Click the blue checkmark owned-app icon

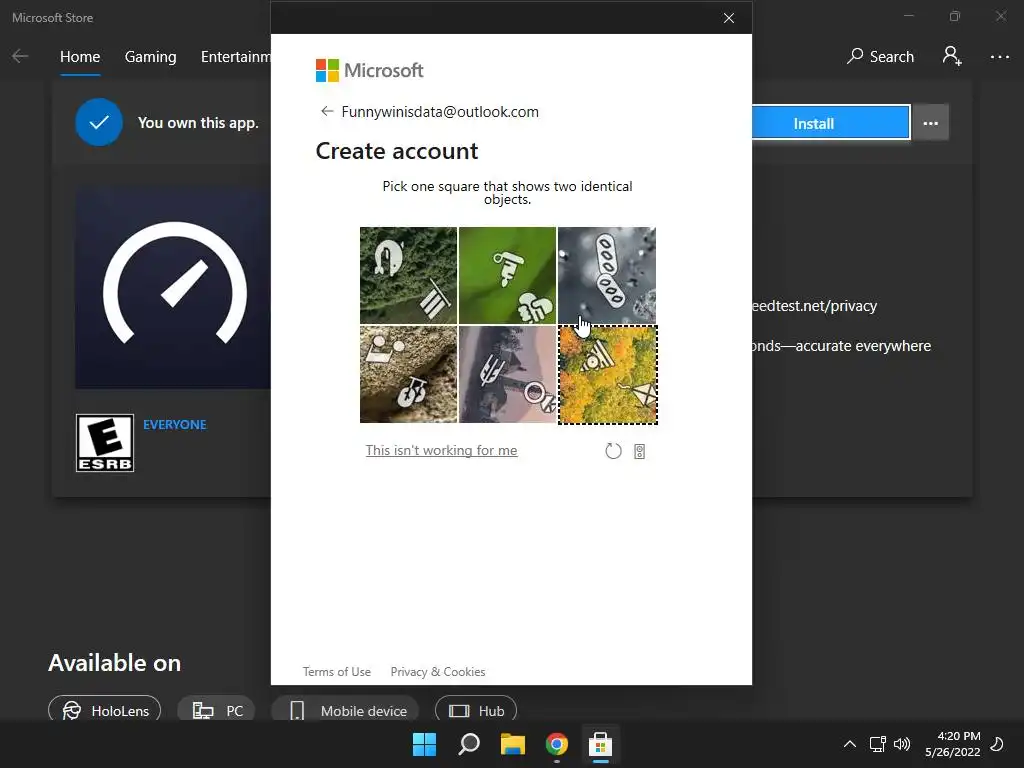(x=99, y=122)
